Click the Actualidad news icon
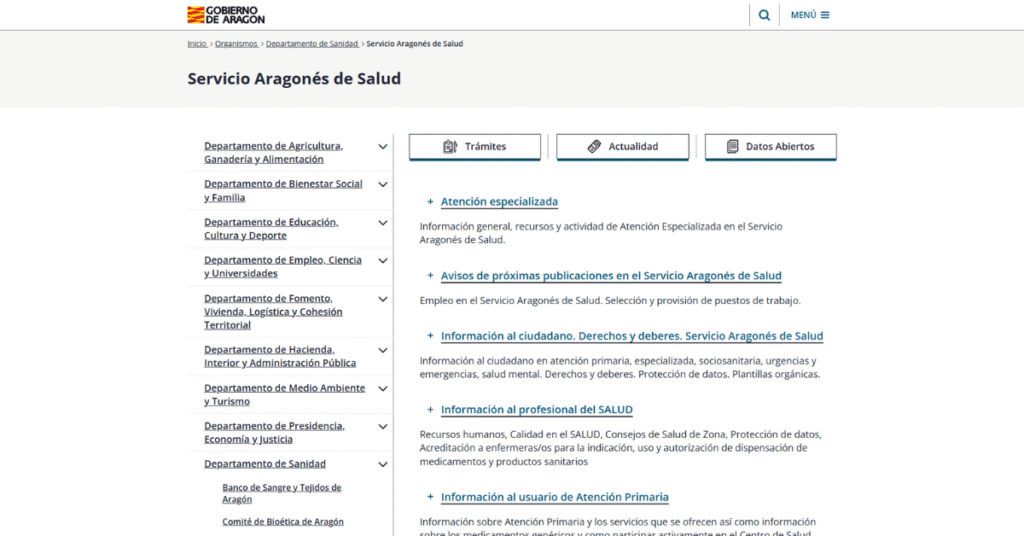 594,147
